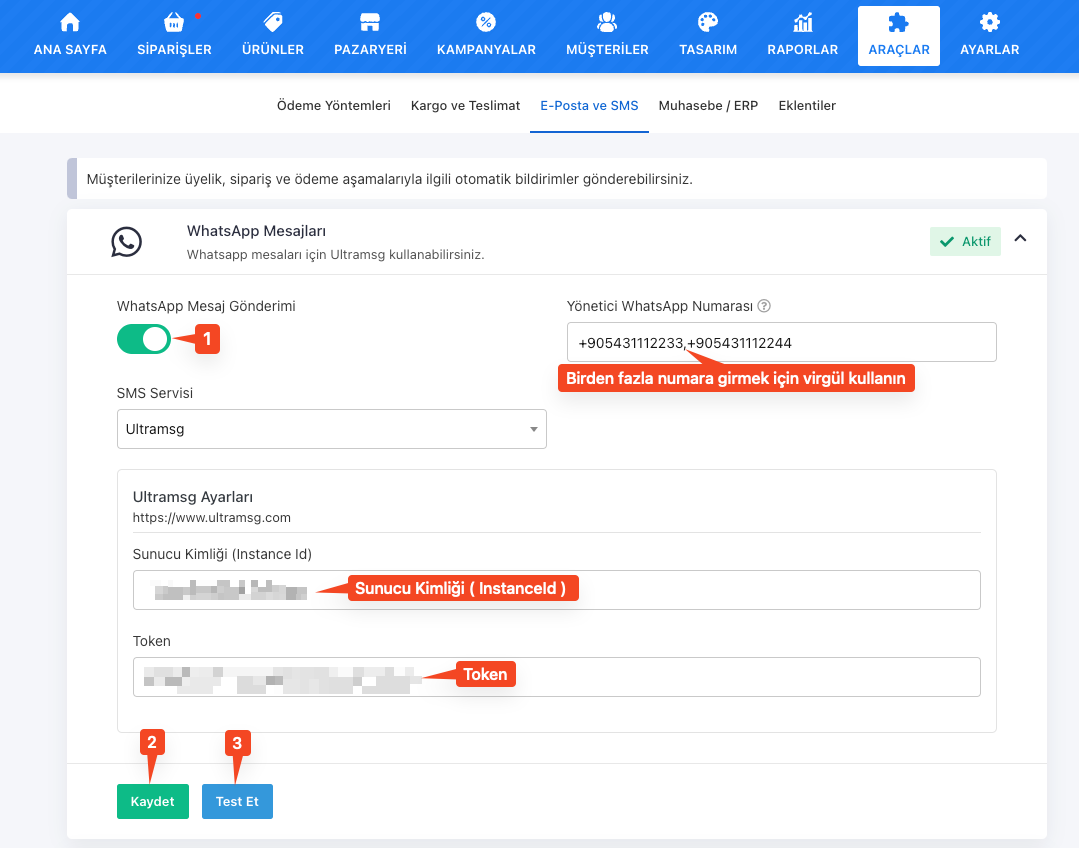Open the SMS Servisi Ultramsg dropdown
1079x848 pixels.
pos(331,429)
